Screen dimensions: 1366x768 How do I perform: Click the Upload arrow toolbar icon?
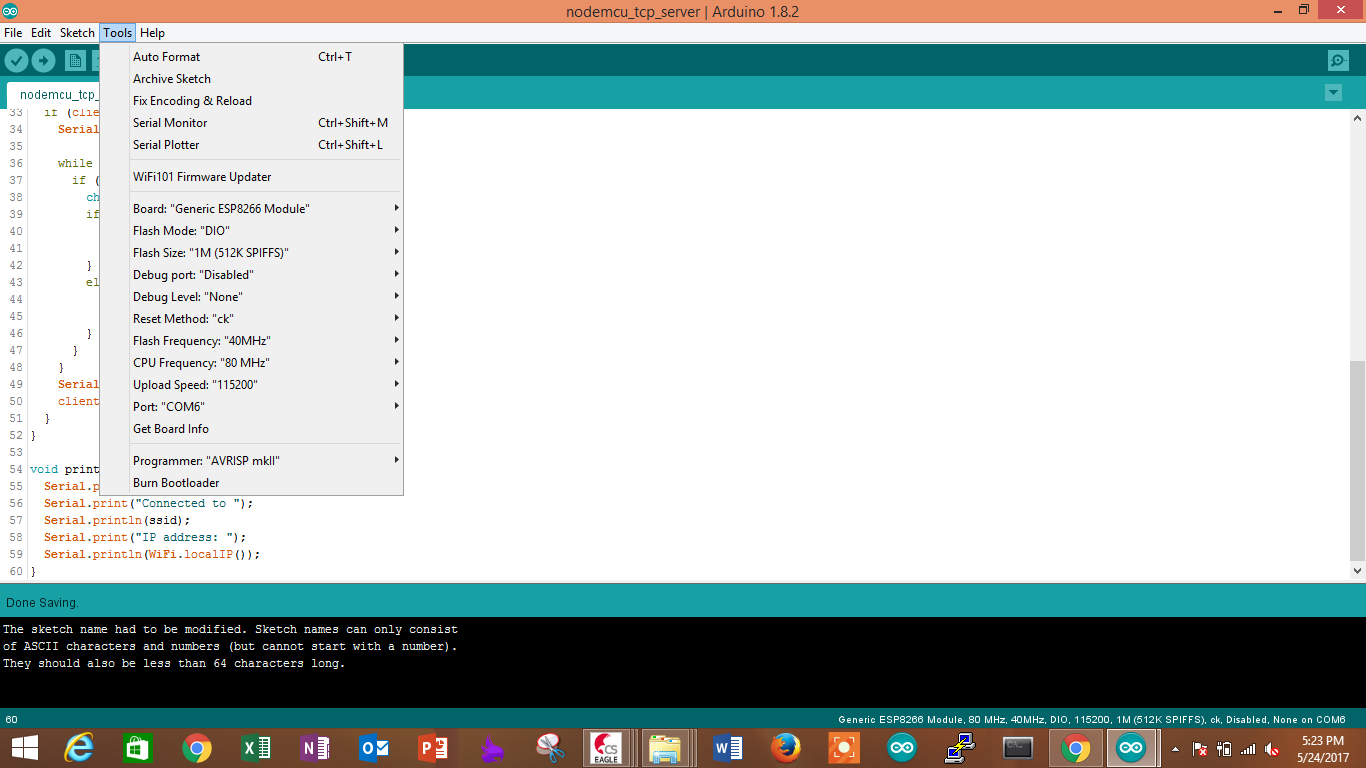pos(43,61)
